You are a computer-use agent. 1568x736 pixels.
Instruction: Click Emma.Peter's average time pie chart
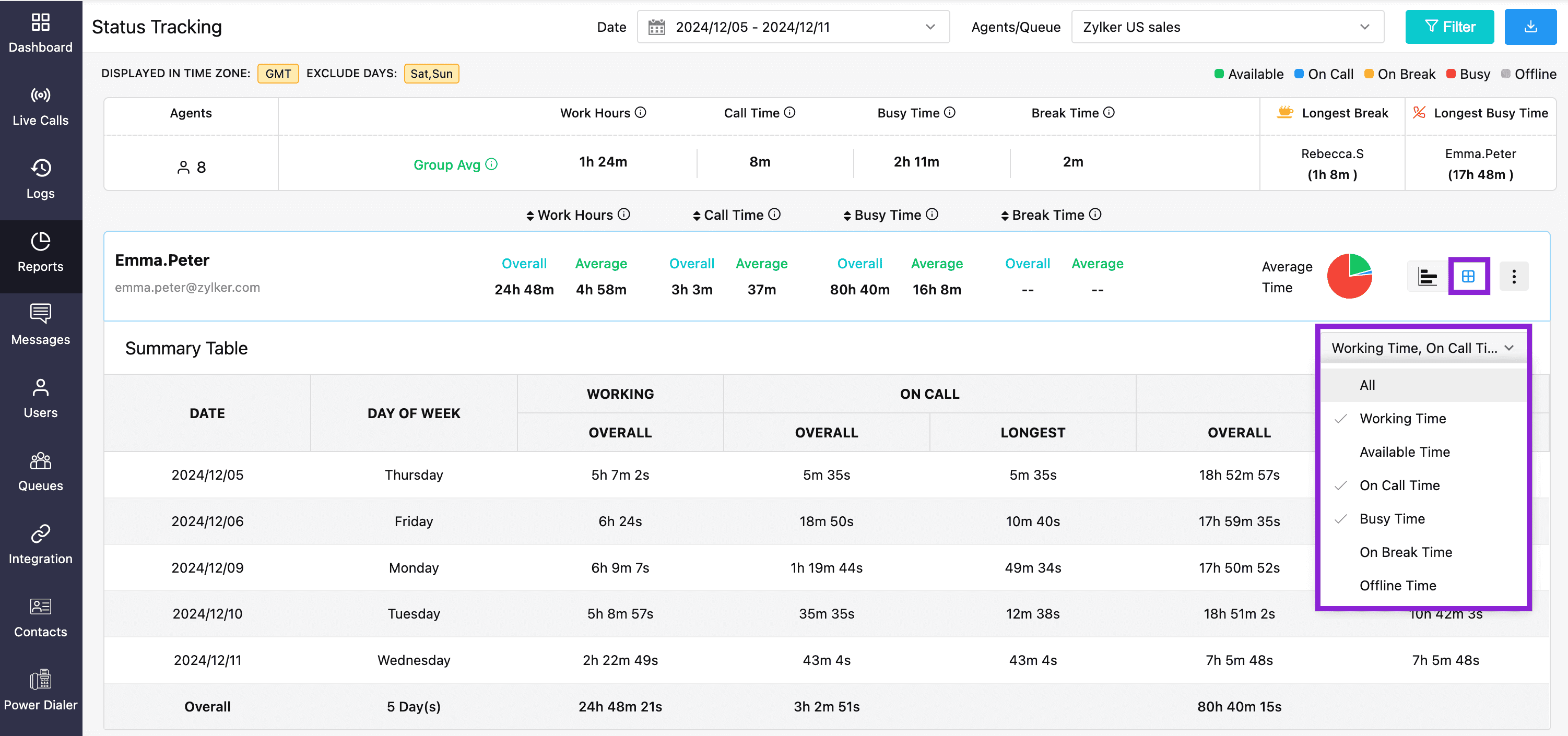click(1349, 277)
